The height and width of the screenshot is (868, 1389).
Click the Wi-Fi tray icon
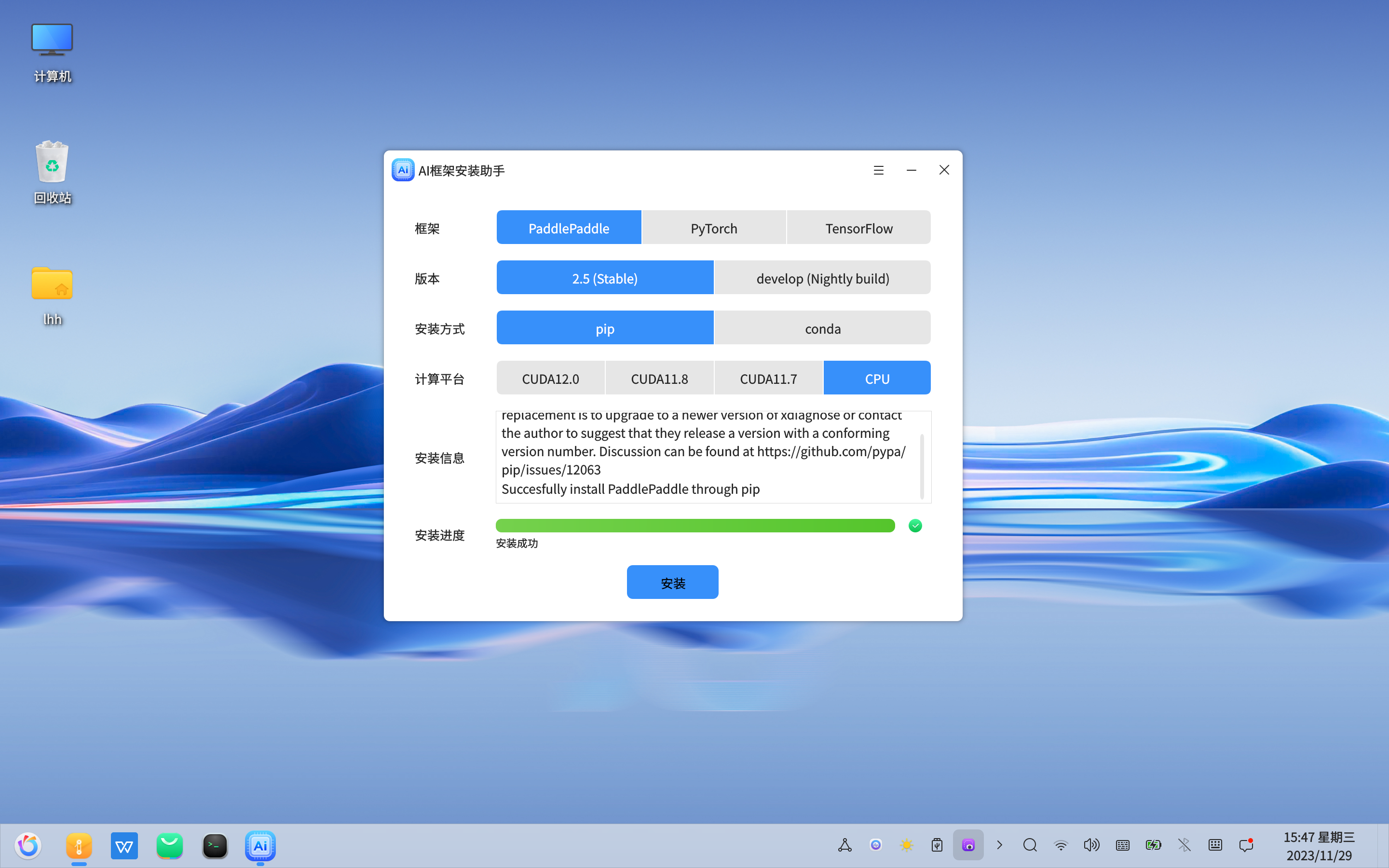[x=1061, y=845]
